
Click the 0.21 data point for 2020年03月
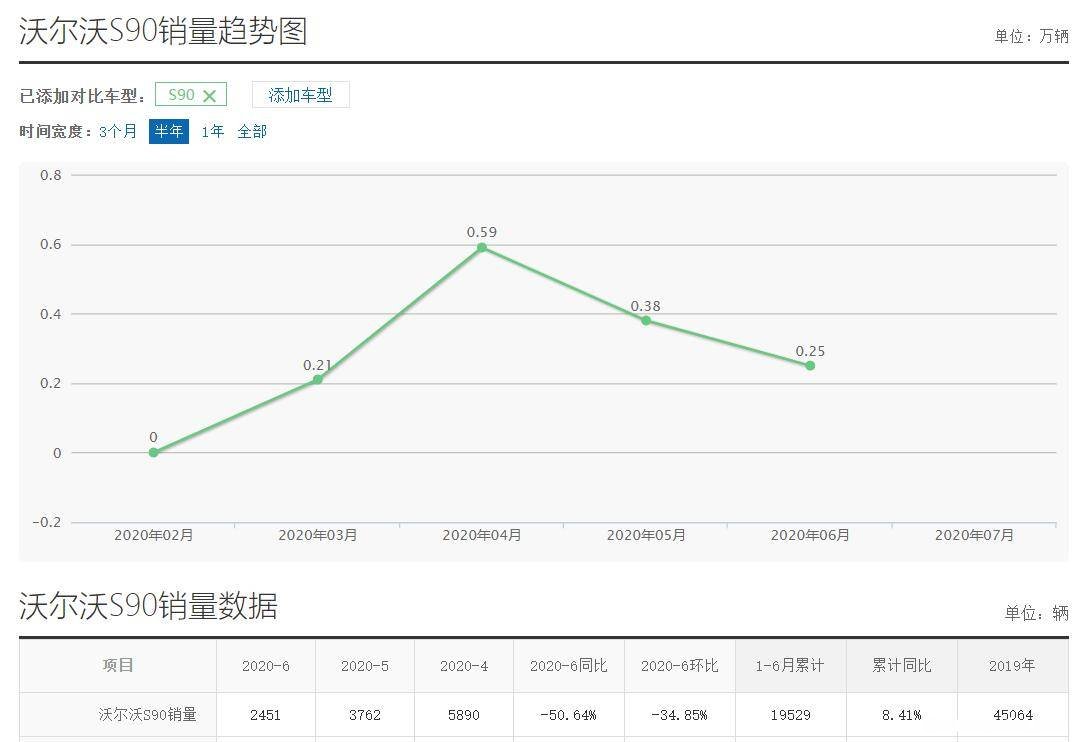coord(318,379)
